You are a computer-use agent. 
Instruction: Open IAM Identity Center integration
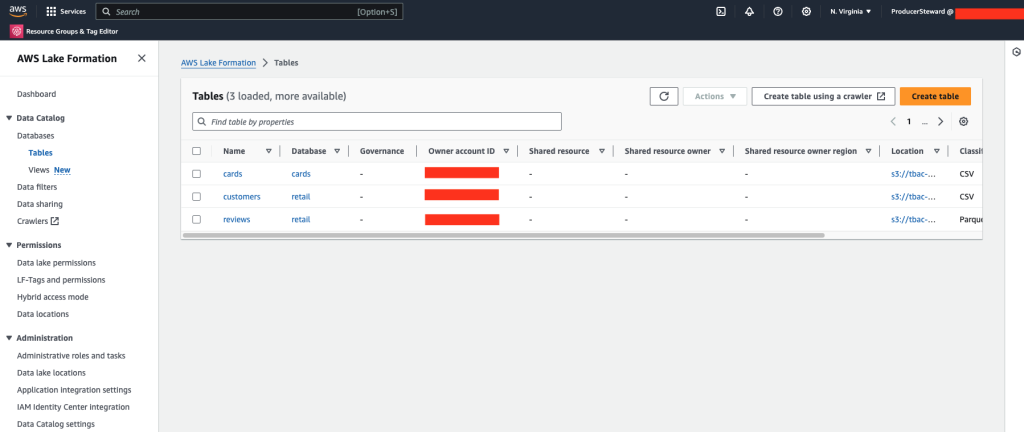click(73, 407)
